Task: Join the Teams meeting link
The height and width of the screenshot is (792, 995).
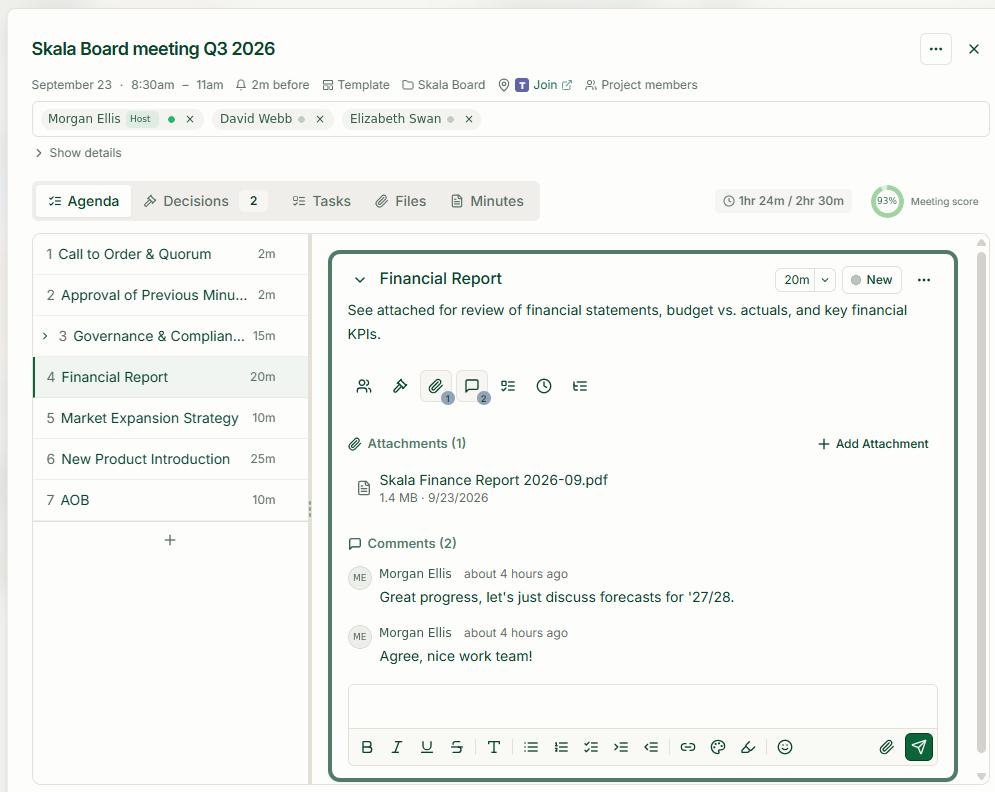Action: pyautogui.click(x=544, y=85)
